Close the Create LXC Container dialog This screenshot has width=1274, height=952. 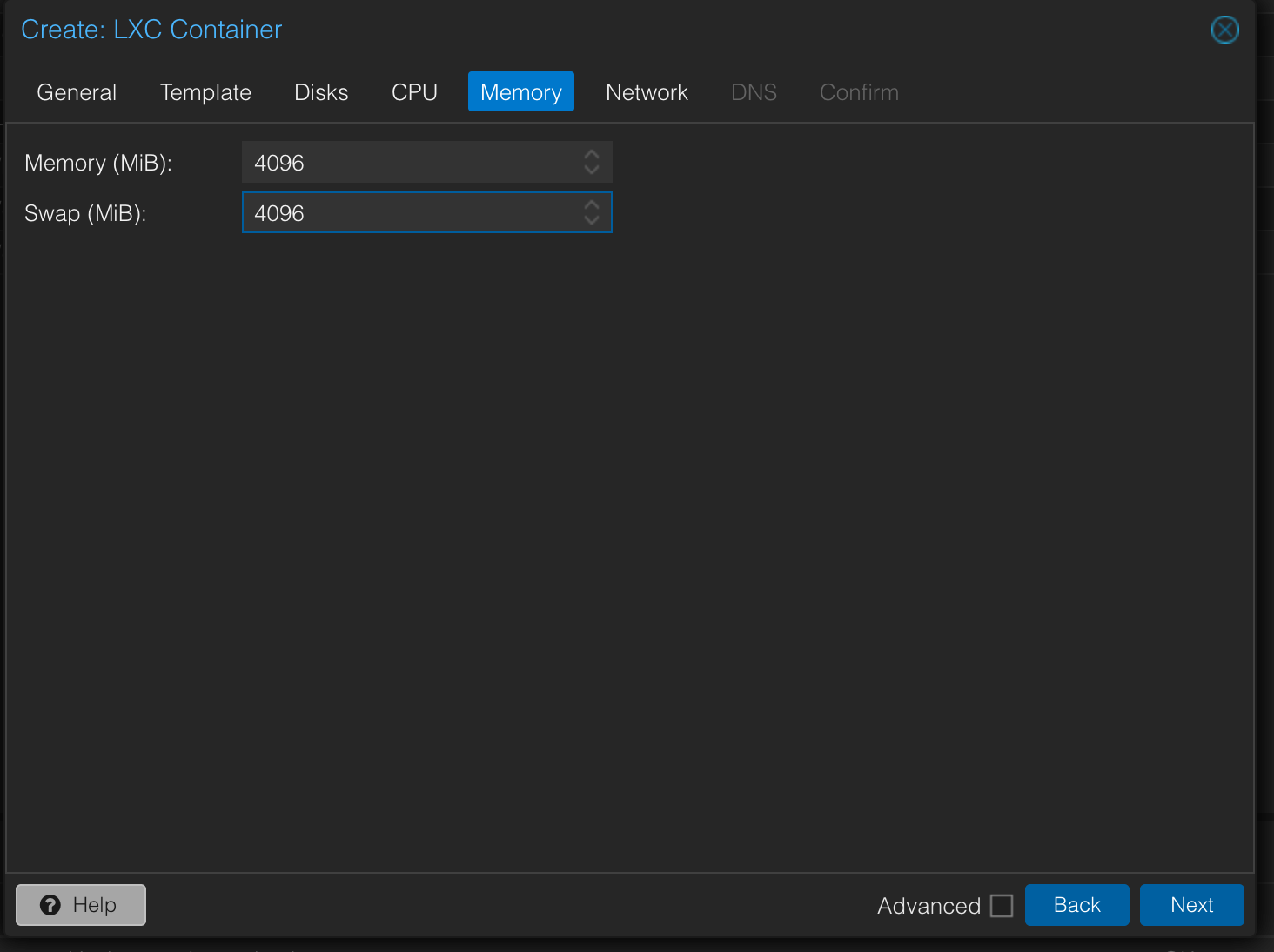(x=1224, y=30)
